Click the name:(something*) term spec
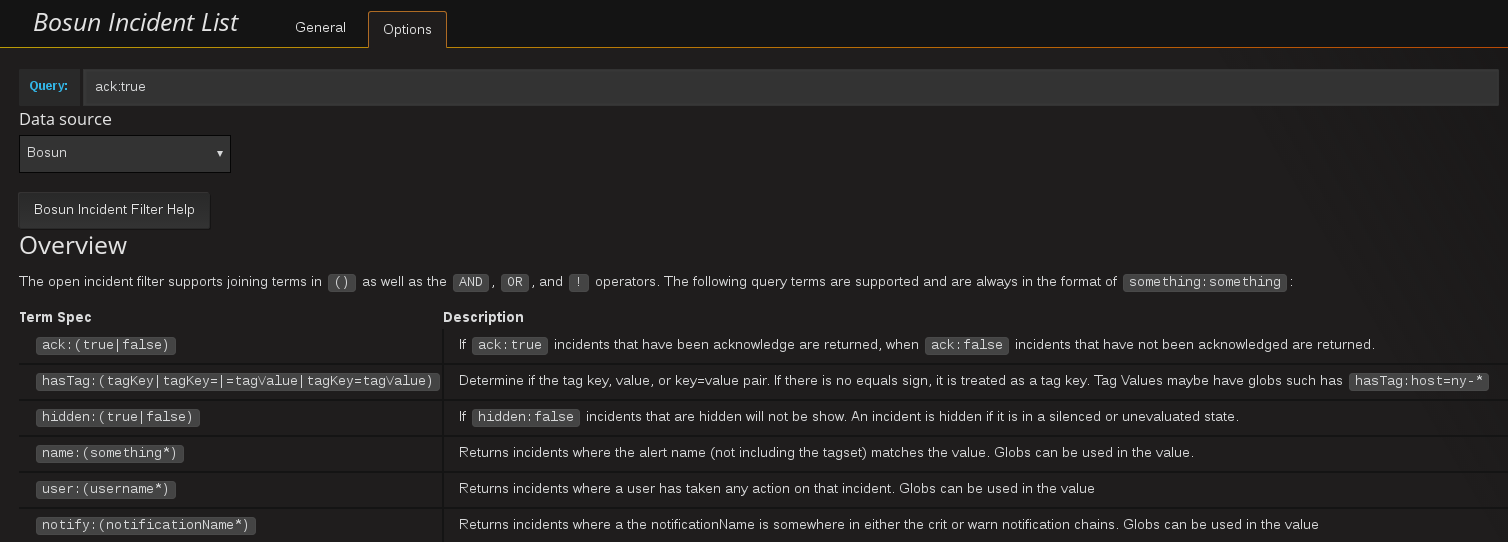This screenshot has width=1508, height=542. click(x=110, y=453)
